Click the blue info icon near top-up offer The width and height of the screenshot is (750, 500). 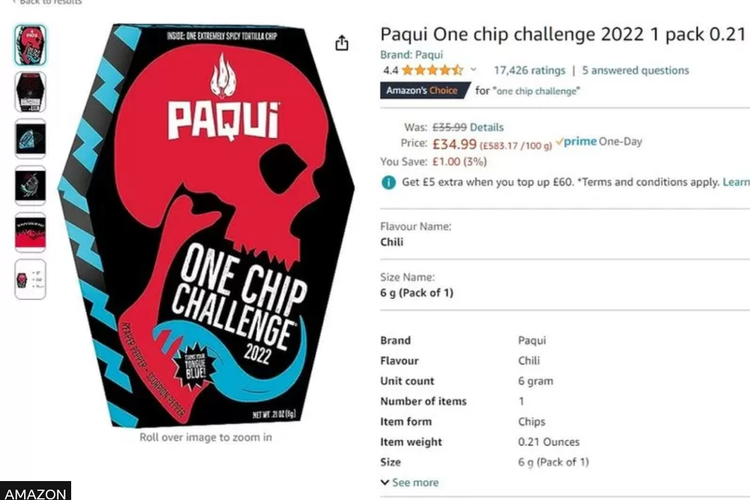coord(388,182)
